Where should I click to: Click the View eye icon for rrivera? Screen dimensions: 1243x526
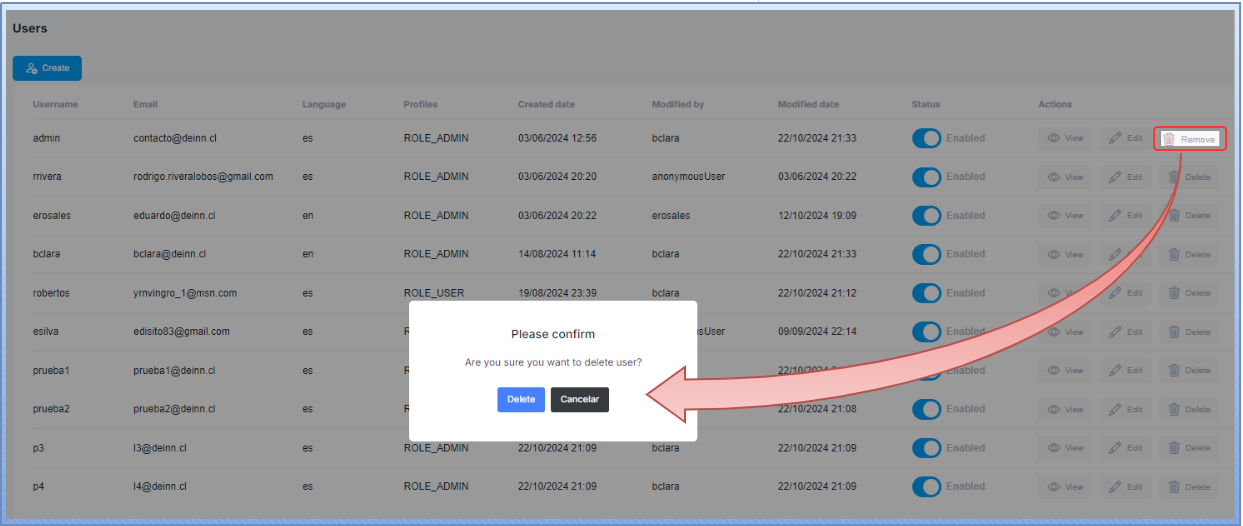1053,177
